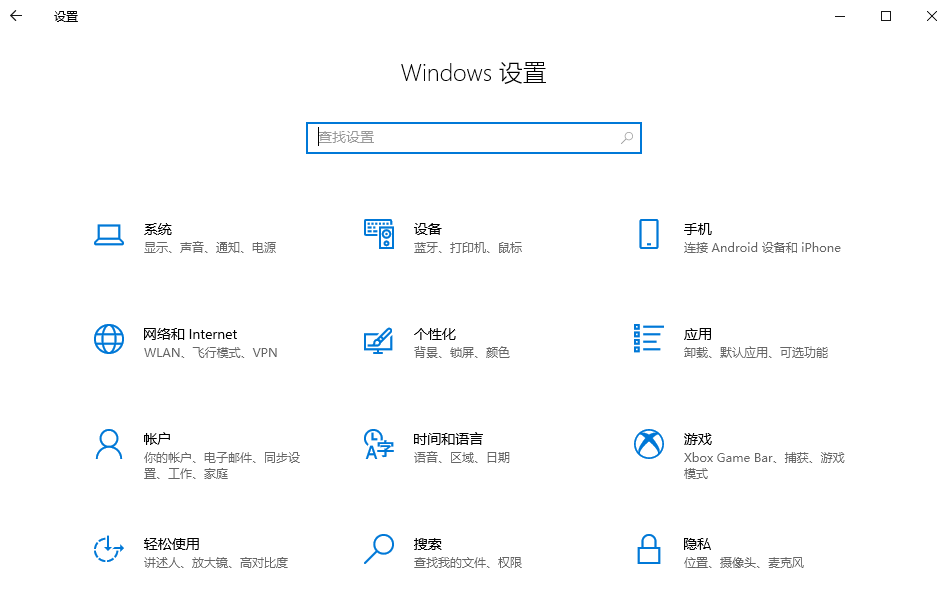Click 设置 label in title bar
The width and height of the screenshot is (943, 601).
pos(65,17)
